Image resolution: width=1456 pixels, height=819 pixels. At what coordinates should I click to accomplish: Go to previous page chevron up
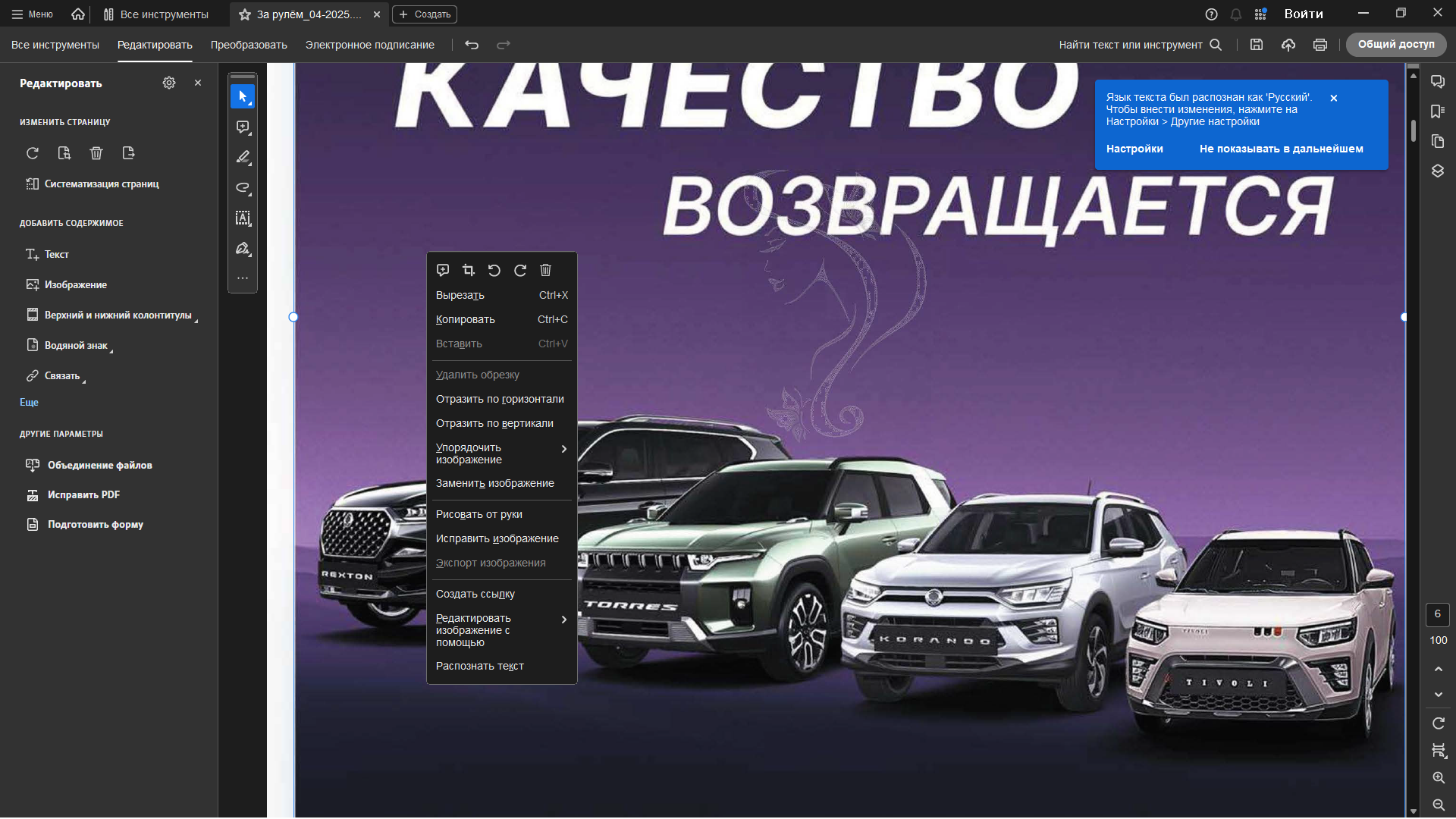1438,669
